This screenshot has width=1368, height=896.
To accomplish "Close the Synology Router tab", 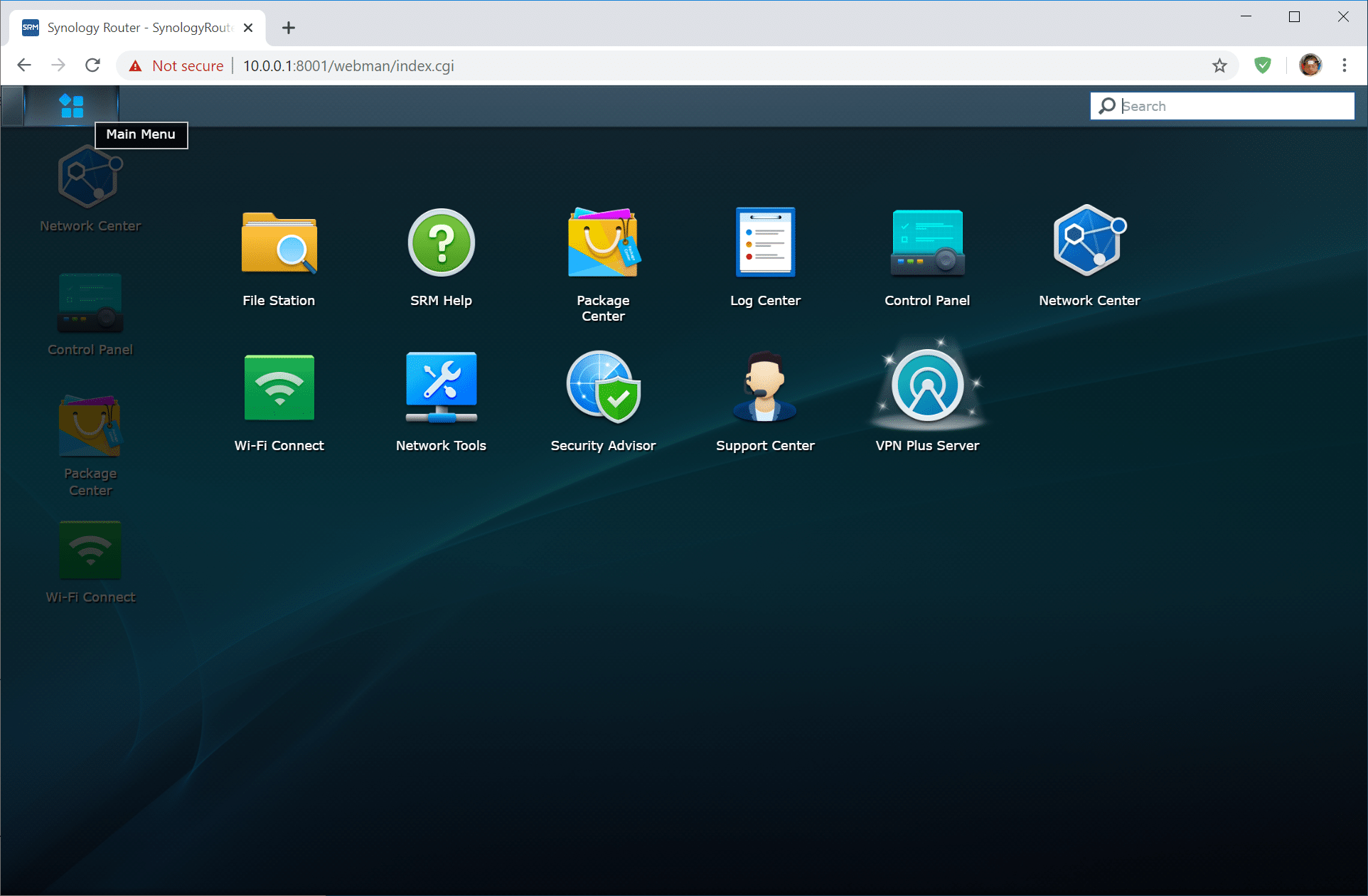I will pos(248,28).
